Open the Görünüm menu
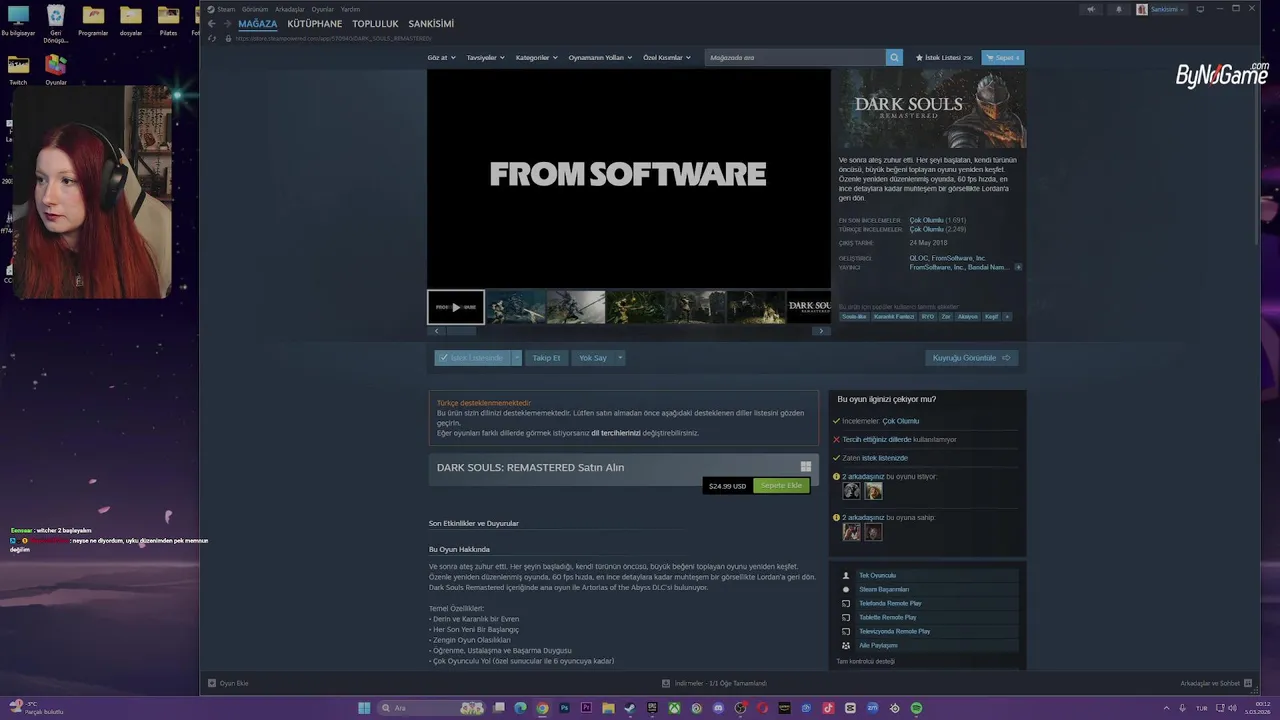 pyautogui.click(x=255, y=9)
